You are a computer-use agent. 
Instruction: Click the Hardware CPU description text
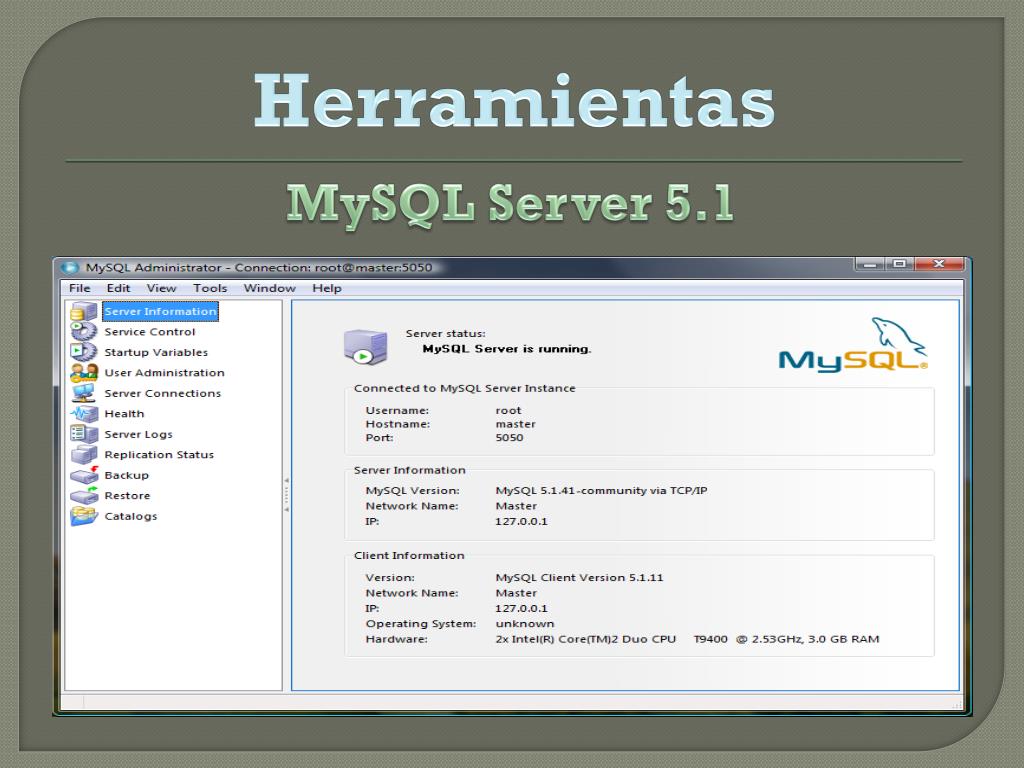click(x=687, y=639)
